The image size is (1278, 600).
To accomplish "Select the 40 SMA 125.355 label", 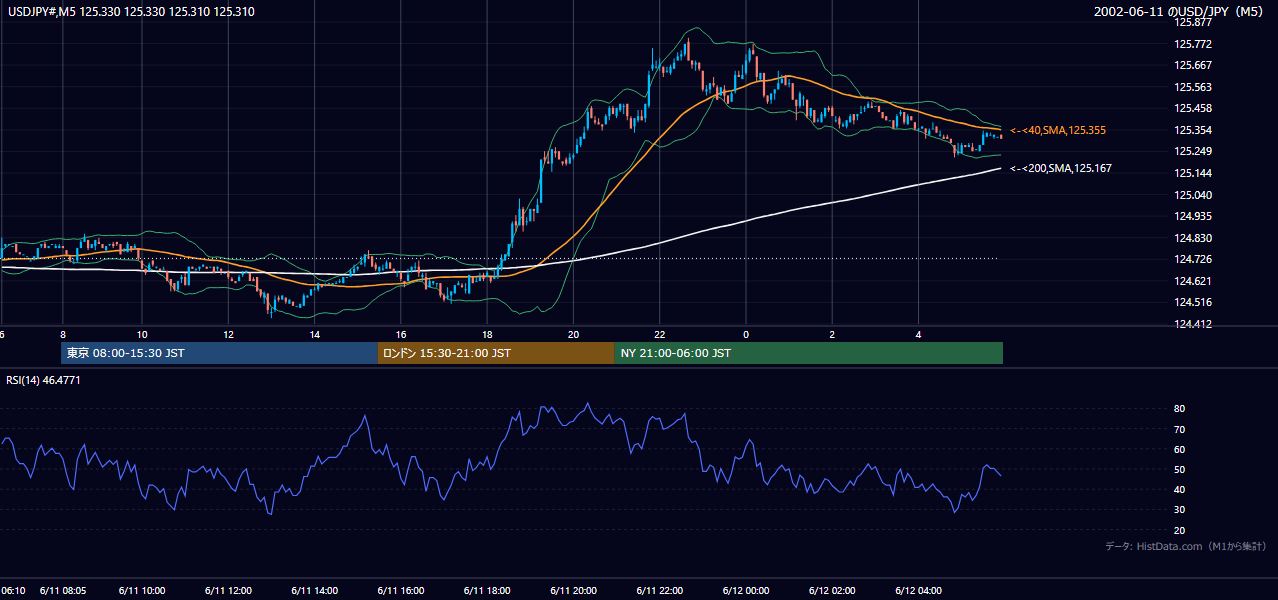I will click(1058, 130).
